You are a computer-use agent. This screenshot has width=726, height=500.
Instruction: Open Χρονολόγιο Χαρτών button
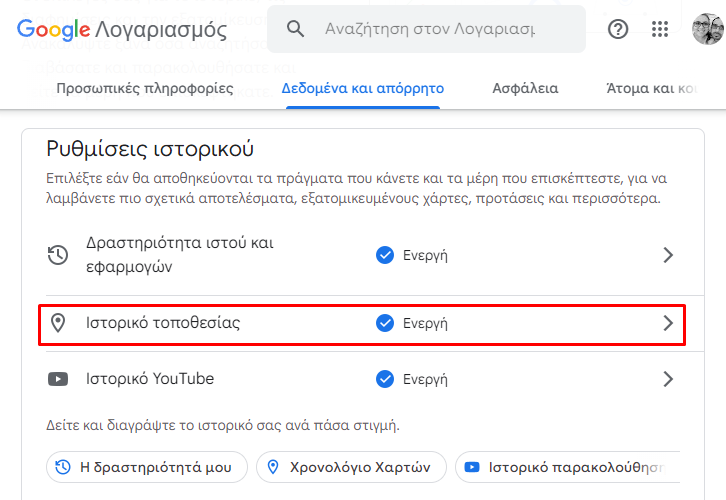(x=351, y=467)
